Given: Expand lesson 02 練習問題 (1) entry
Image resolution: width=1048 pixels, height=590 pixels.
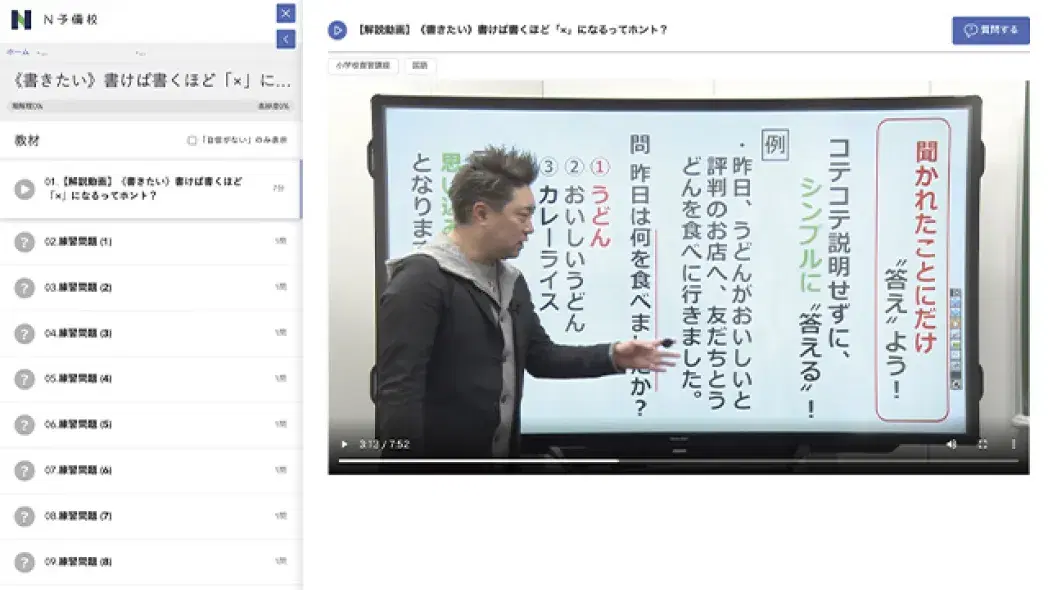Looking at the screenshot, I should click(x=150, y=241).
